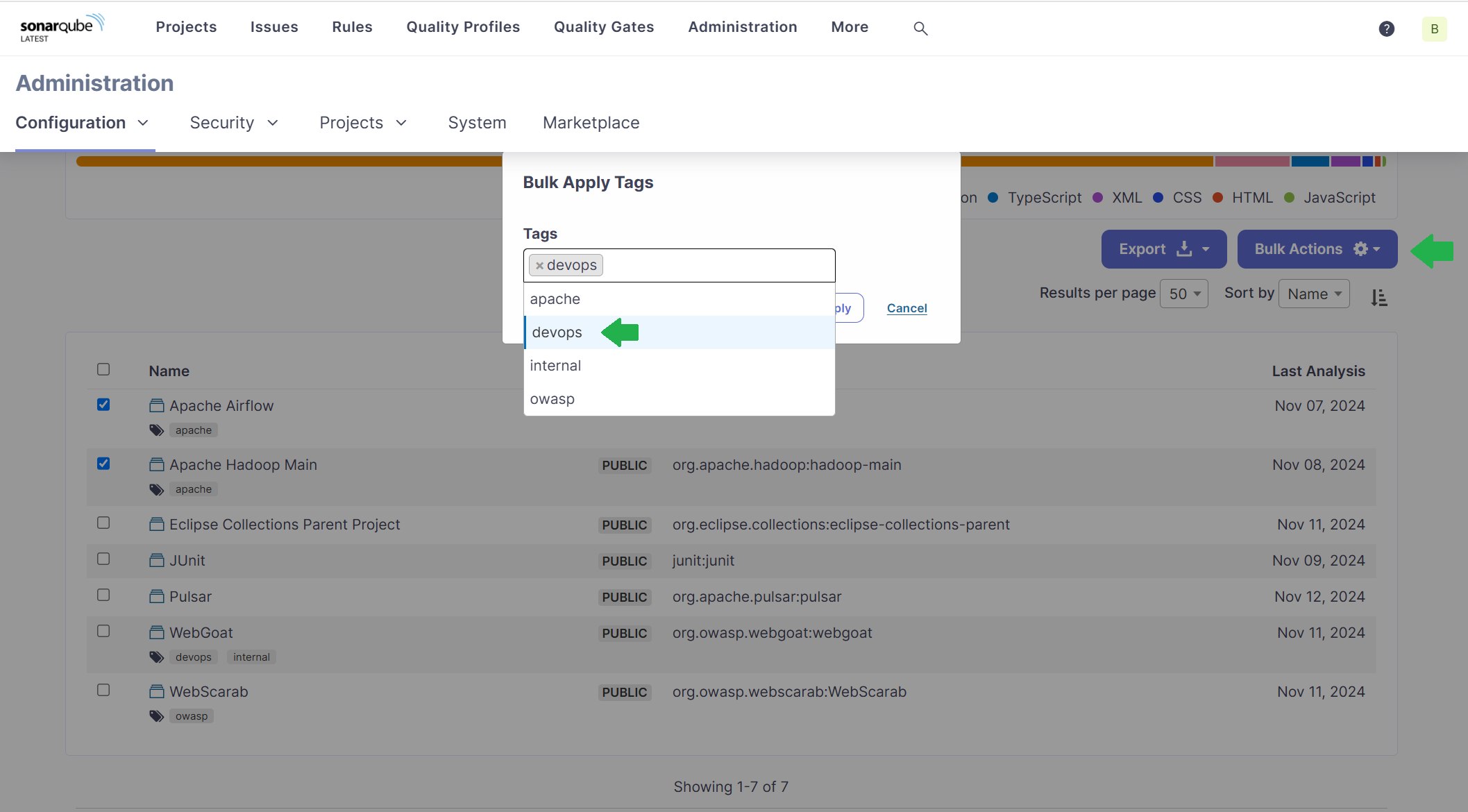1468x812 pixels.
Task: Remove the devops tag chip from Tags input
Action: pos(539,265)
